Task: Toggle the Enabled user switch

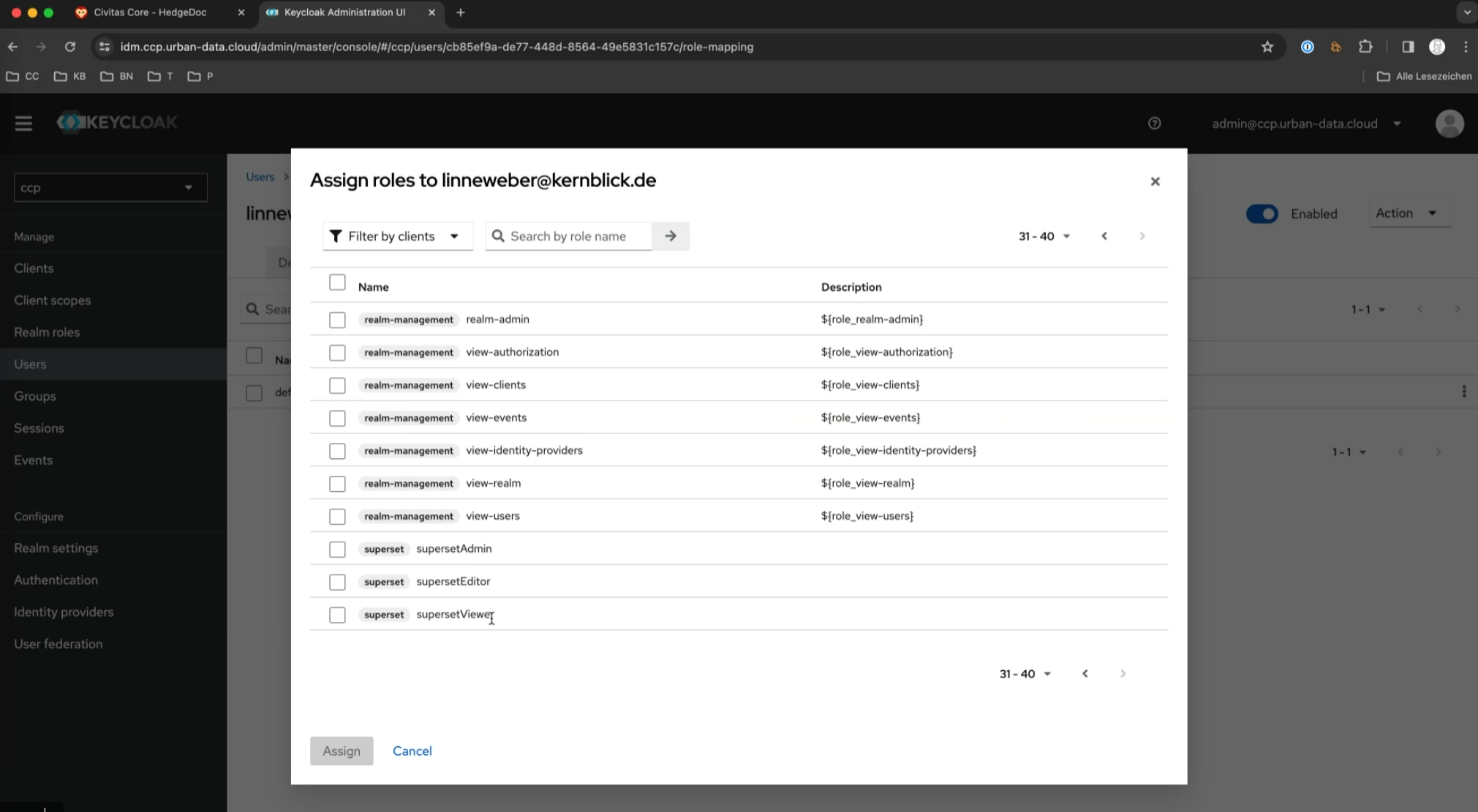Action: click(1262, 214)
